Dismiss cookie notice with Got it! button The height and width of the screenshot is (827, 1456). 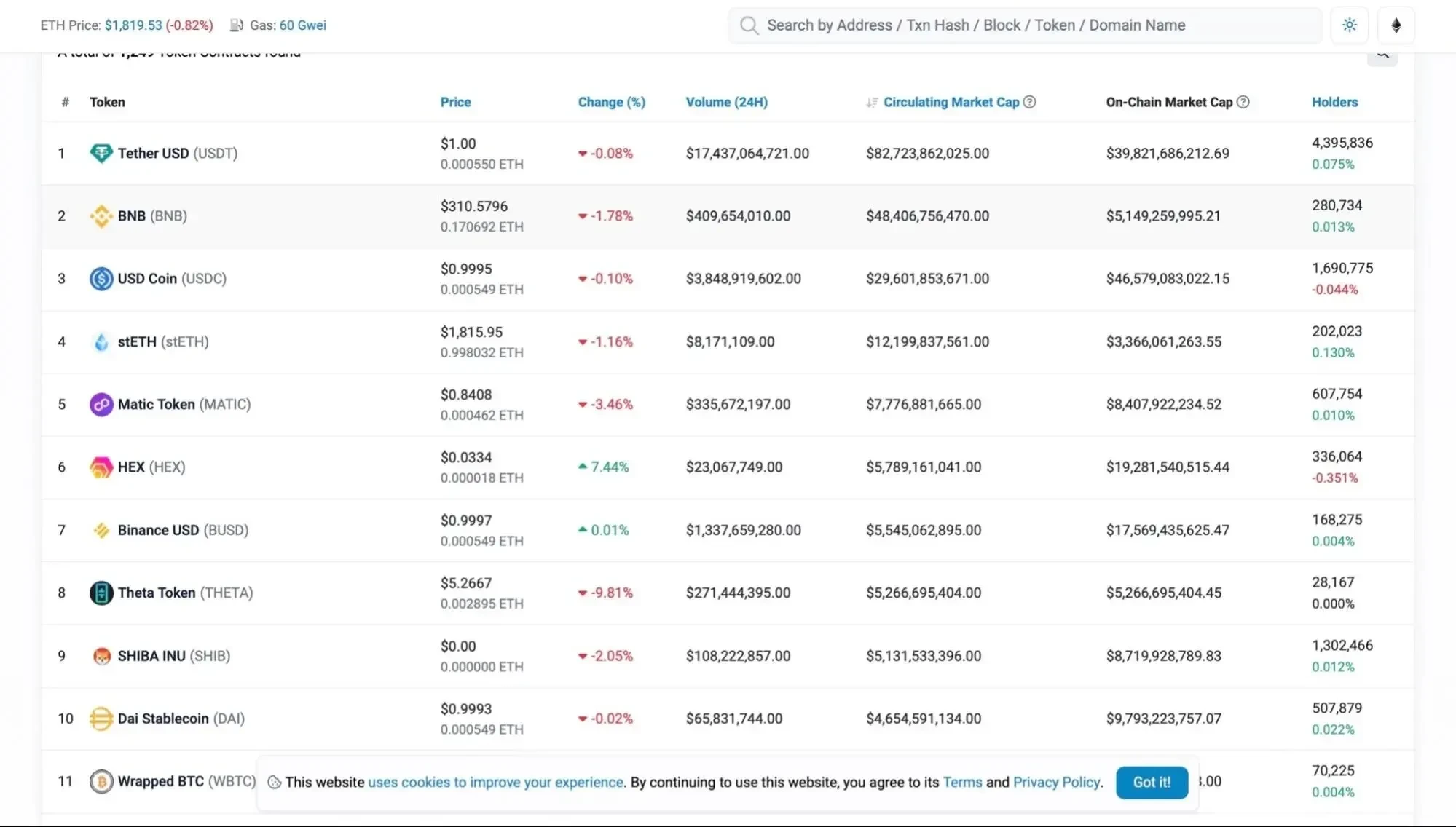[x=1152, y=783]
